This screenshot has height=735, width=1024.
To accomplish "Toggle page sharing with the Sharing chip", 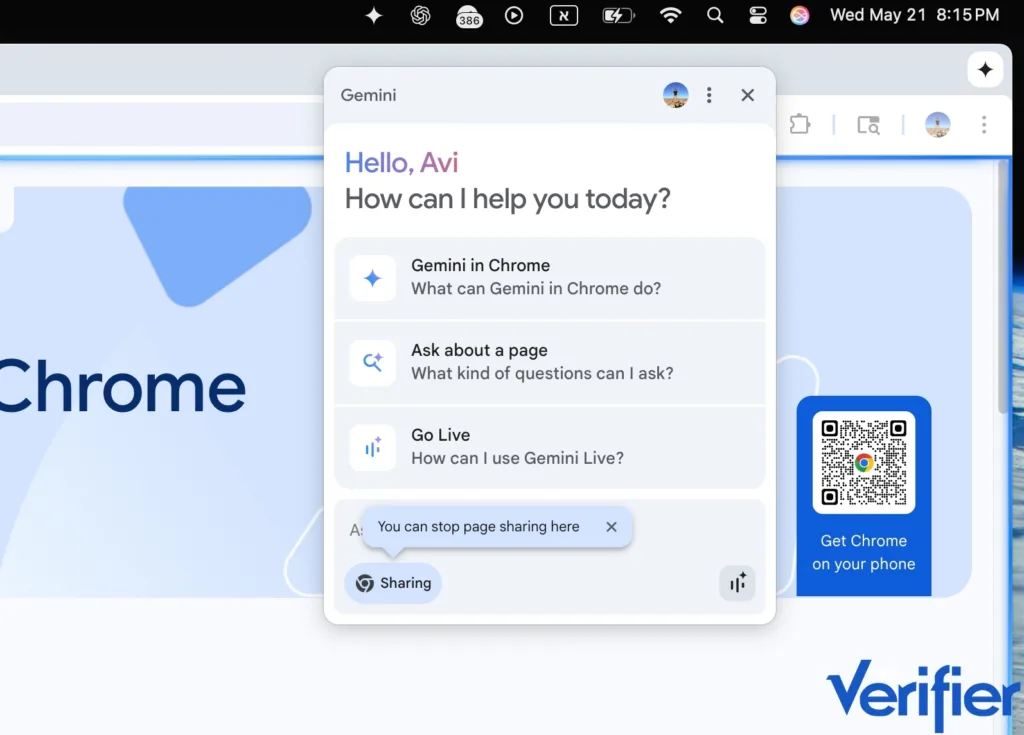I will click(x=393, y=583).
